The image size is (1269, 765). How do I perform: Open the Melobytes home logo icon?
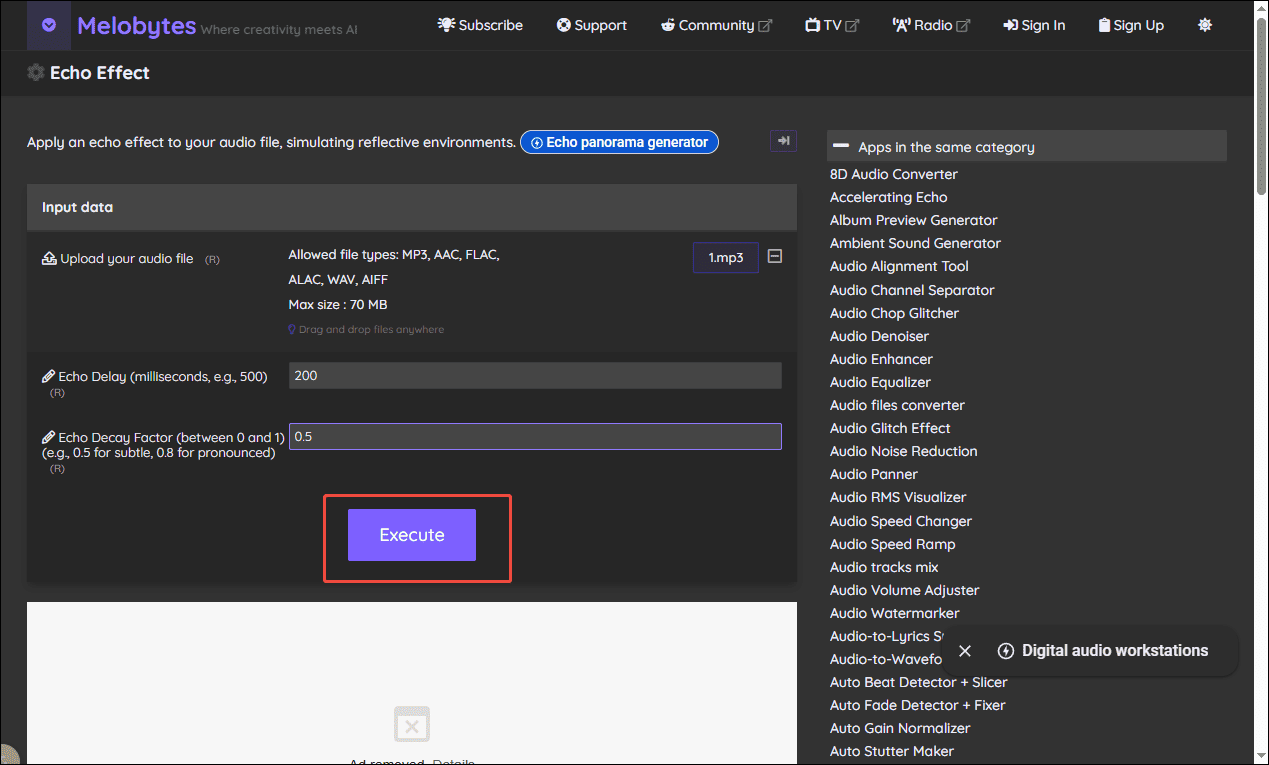(x=48, y=24)
